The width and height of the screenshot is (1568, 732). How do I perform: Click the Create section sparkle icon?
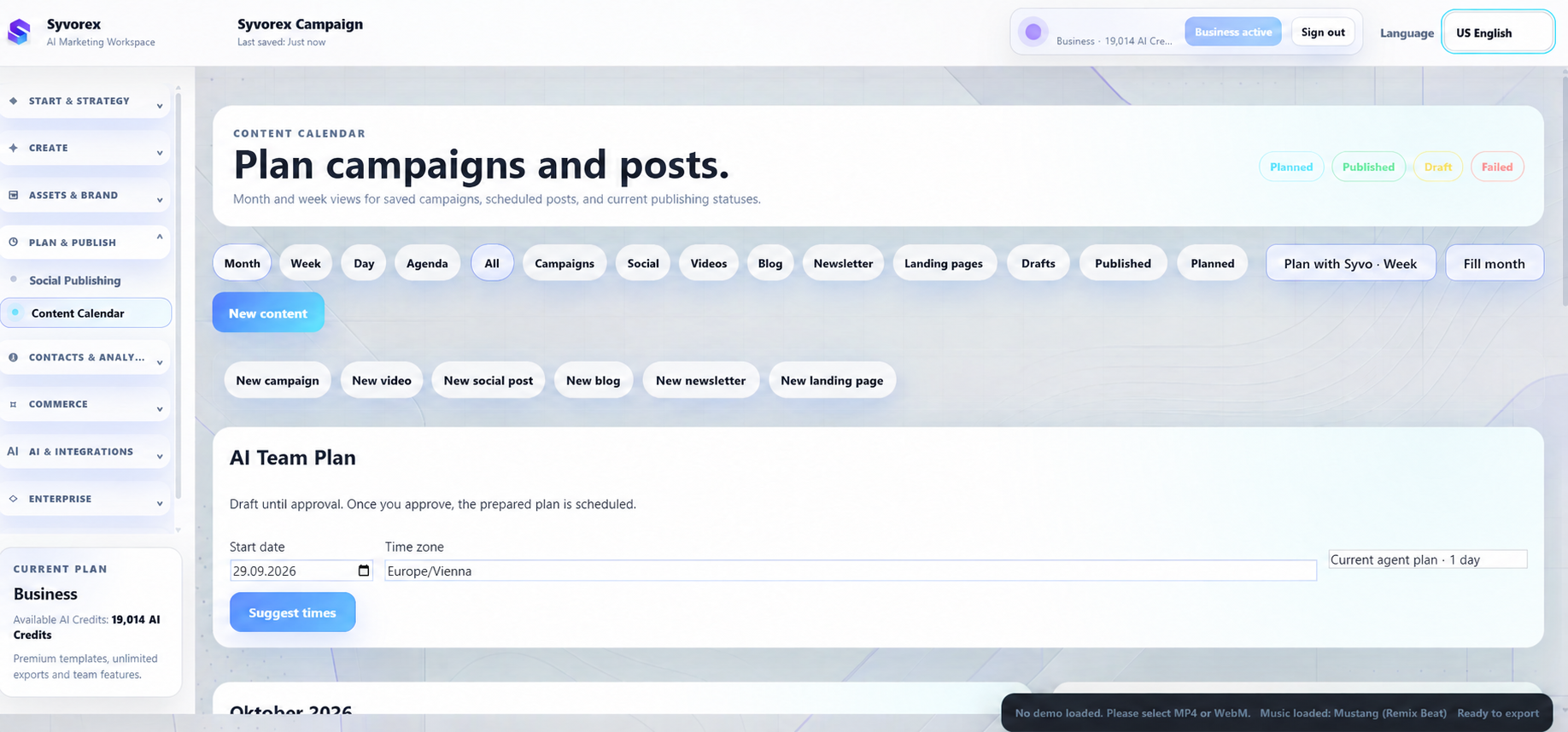click(x=13, y=148)
